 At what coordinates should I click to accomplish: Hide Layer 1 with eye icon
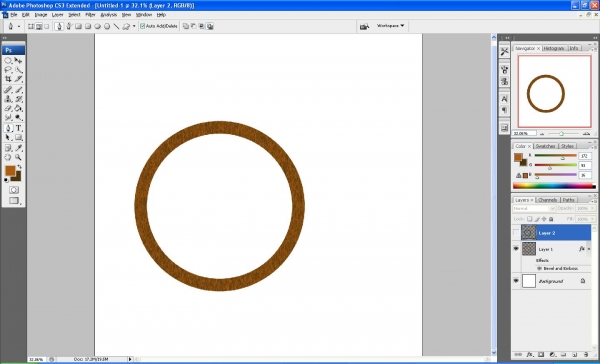click(x=516, y=249)
